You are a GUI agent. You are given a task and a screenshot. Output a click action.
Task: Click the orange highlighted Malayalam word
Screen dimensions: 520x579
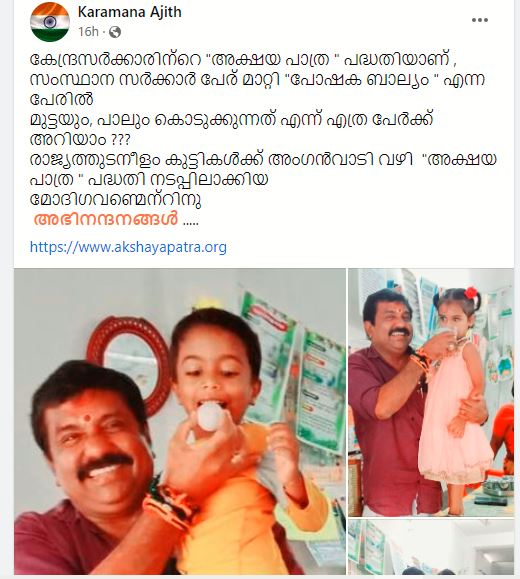pos(106,219)
